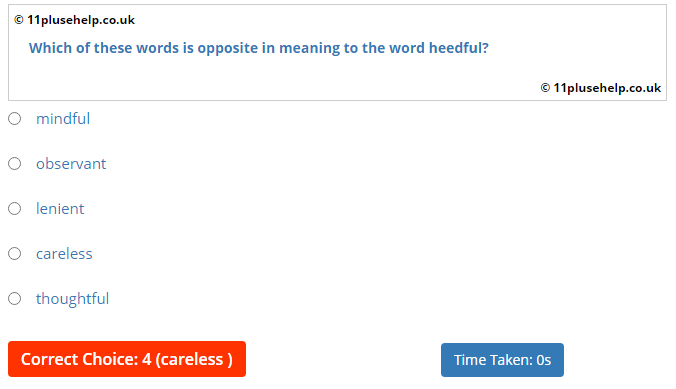Click the bottom-right 11plusehelp.co.uk copyright text
Image resolution: width=676 pixels, height=389 pixels.
coord(601,88)
